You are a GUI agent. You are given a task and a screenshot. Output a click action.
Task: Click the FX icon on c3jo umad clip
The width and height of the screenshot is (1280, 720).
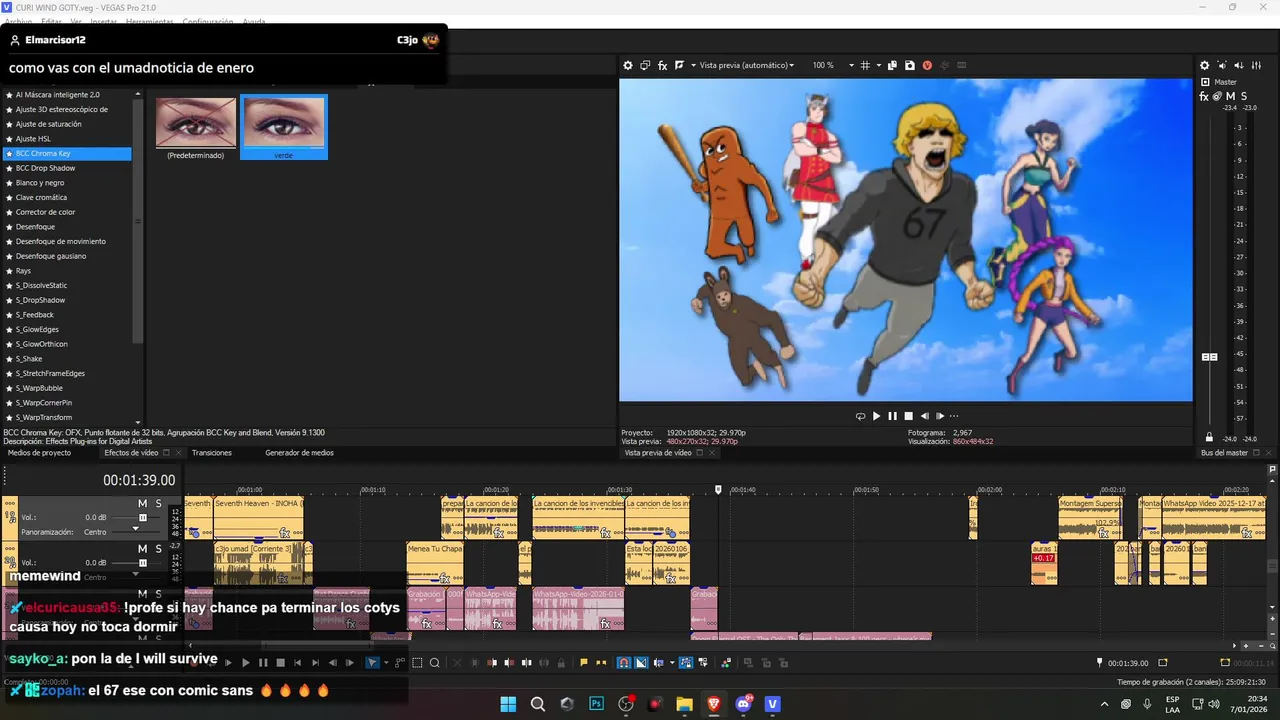point(283,578)
